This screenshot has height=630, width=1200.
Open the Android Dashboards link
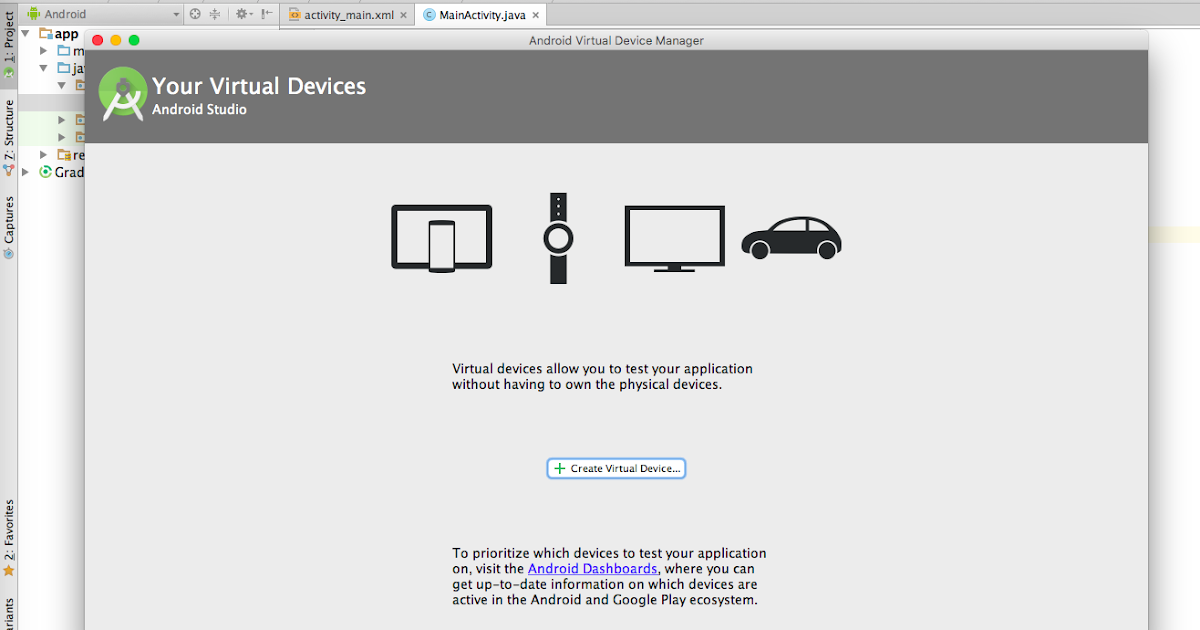click(x=594, y=568)
